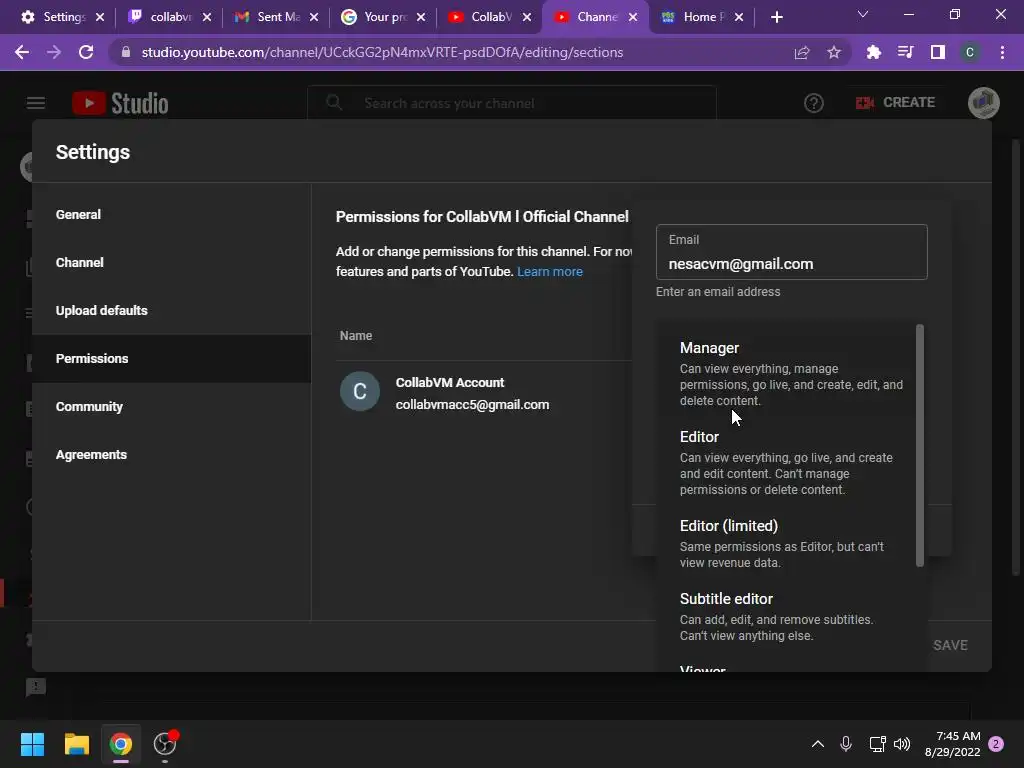Image resolution: width=1024 pixels, height=768 pixels.
Task: Click the browser forward arrow
Action: coord(54,52)
